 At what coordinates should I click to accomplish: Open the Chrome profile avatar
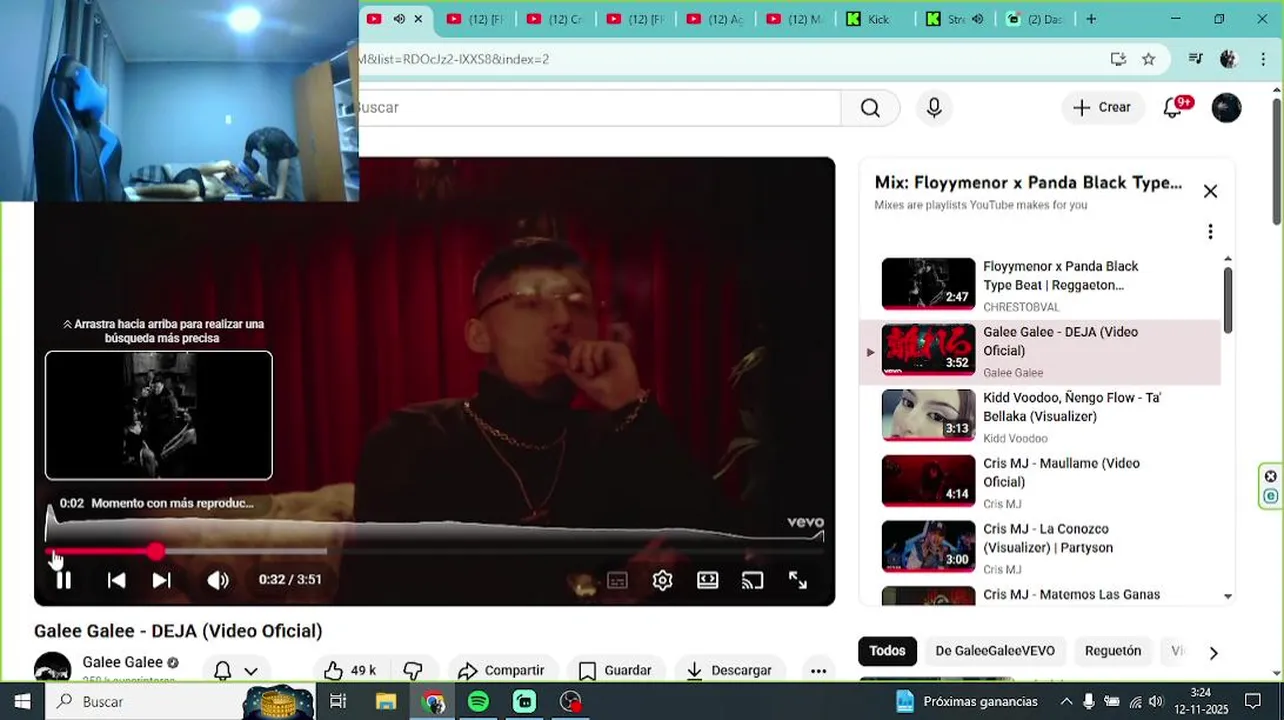click(1228, 59)
